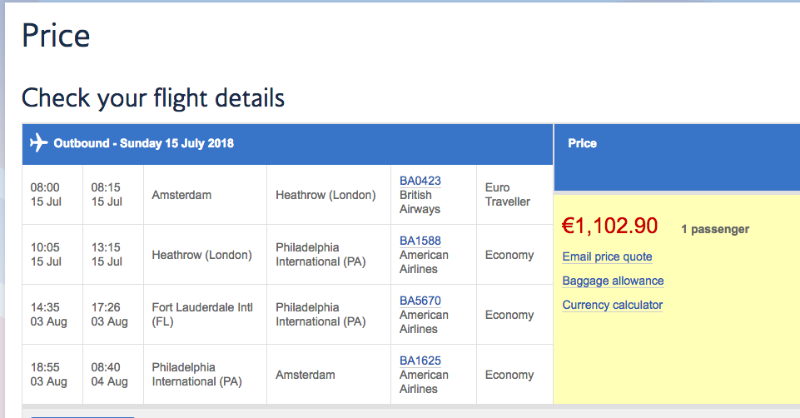Image resolution: width=800 pixels, height=418 pixels.
Task: Click the Email price quote link
Action: point(607,257)
